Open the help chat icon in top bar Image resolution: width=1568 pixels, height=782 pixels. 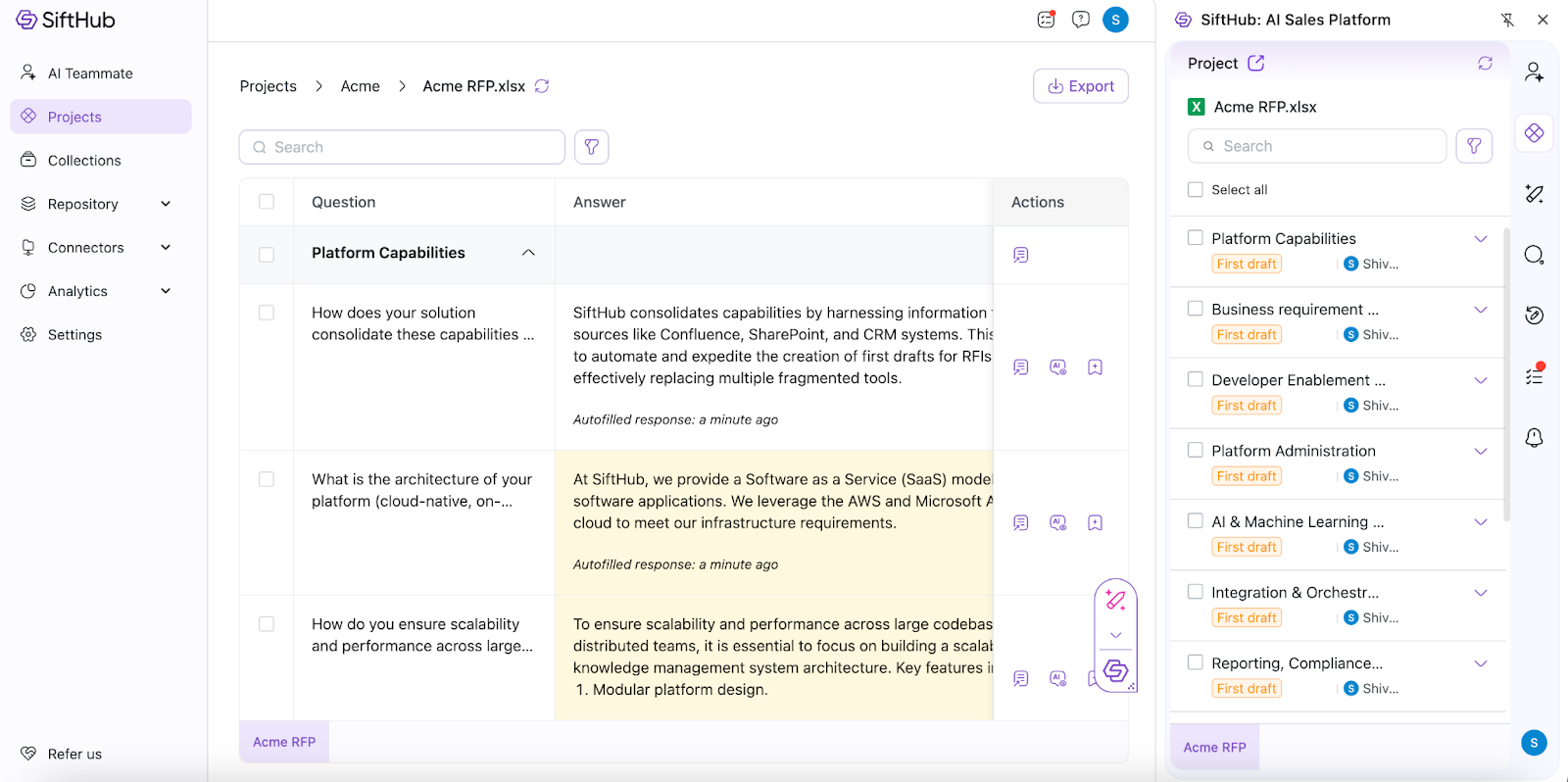coord(1080,20)
